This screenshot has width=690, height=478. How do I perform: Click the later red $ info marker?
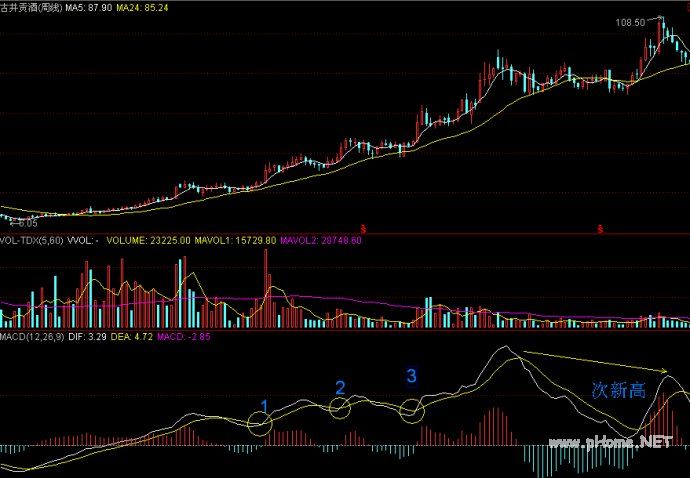600,229
